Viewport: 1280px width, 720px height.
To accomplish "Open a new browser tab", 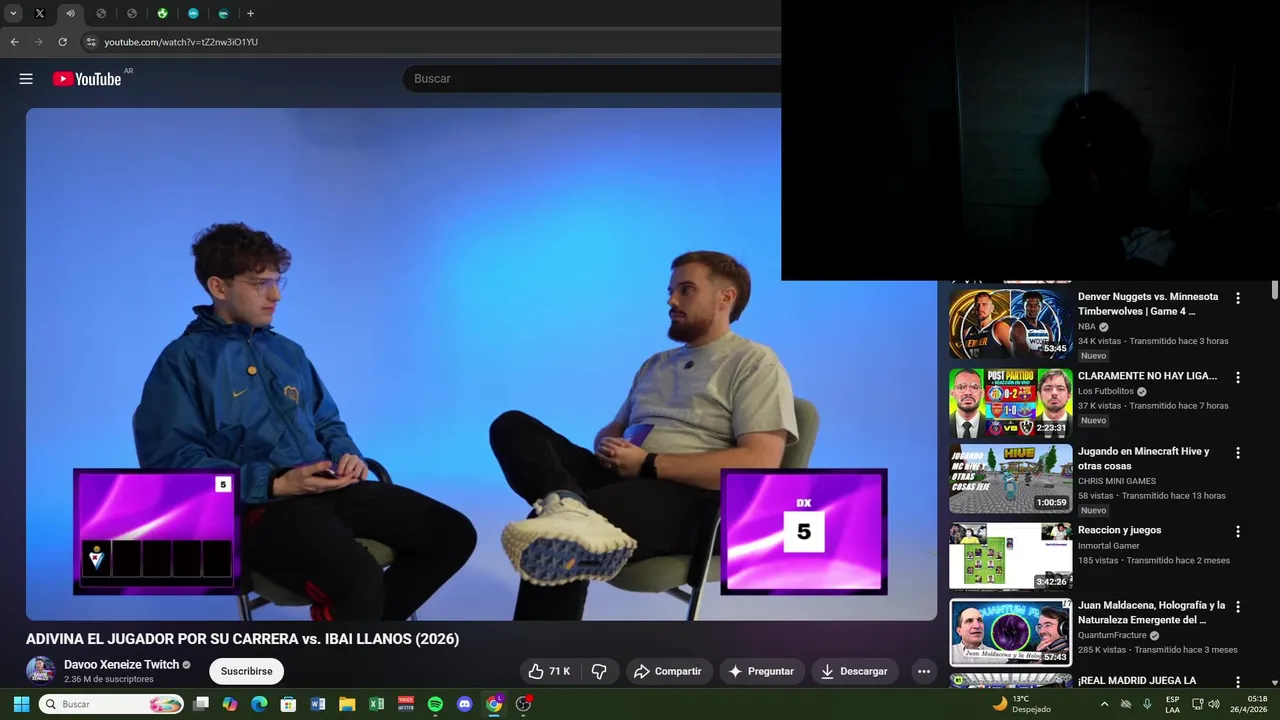I will (250, 13).
